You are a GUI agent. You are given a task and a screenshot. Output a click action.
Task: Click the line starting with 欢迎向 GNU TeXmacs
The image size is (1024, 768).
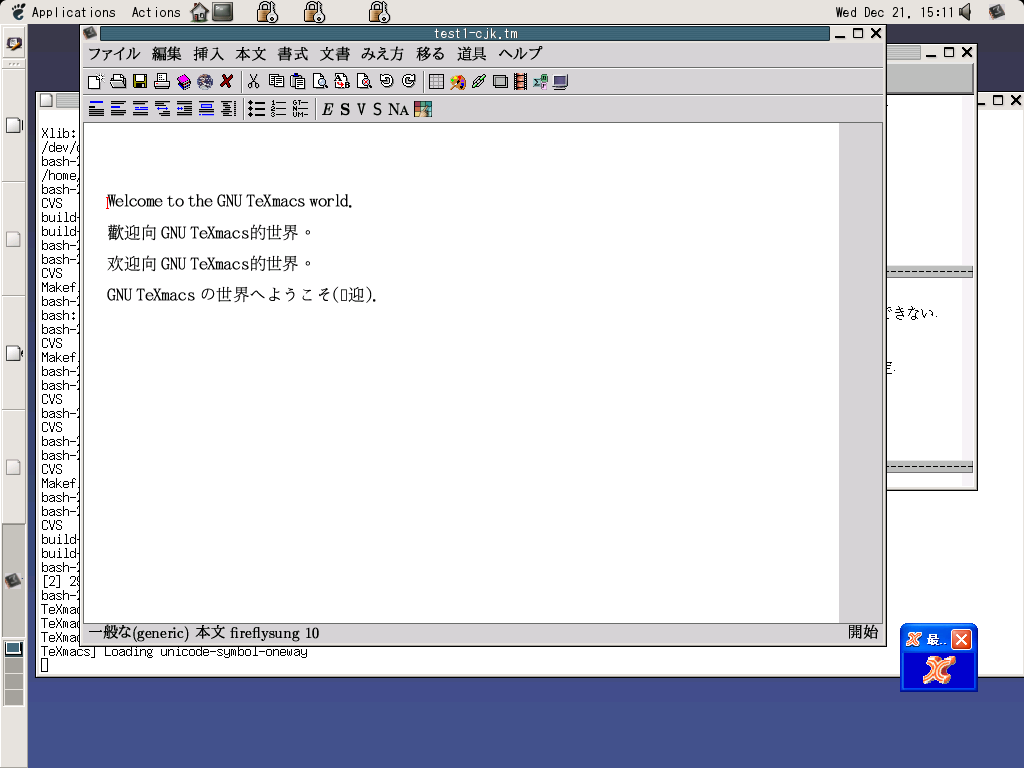point(210,264)
